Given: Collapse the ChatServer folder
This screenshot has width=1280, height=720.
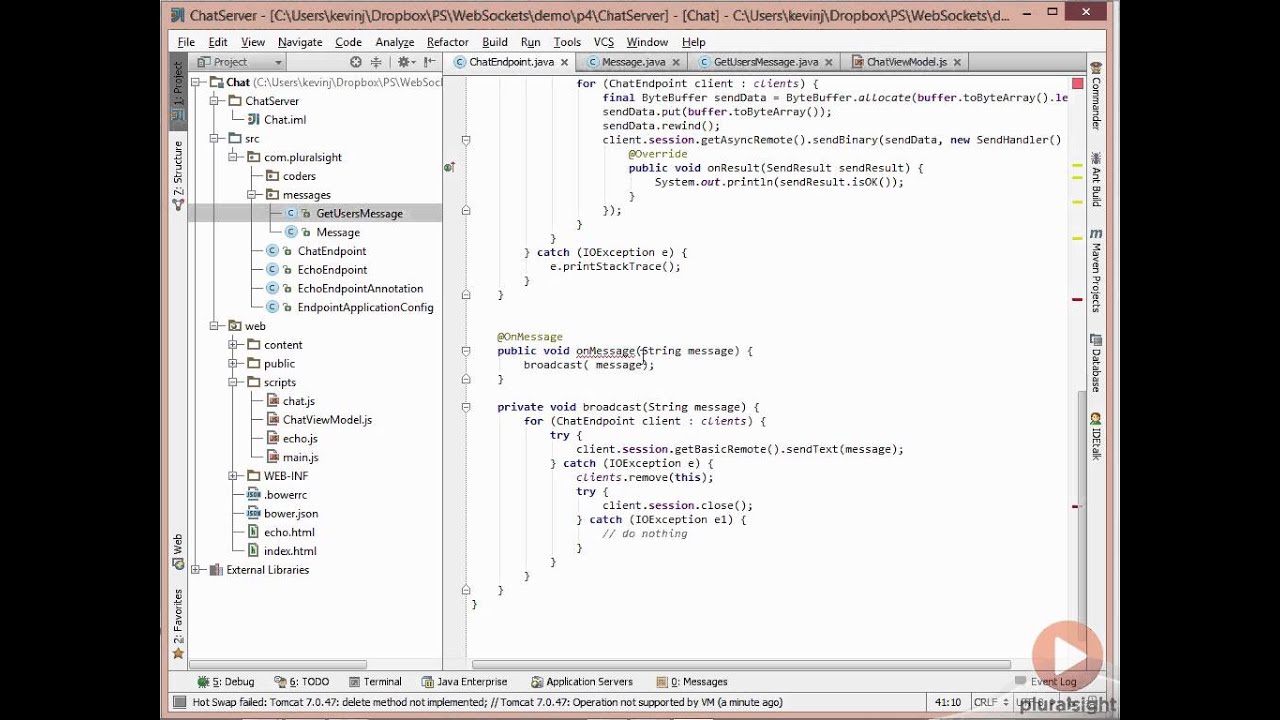Looking at the screenshot, I should point(214,101).
